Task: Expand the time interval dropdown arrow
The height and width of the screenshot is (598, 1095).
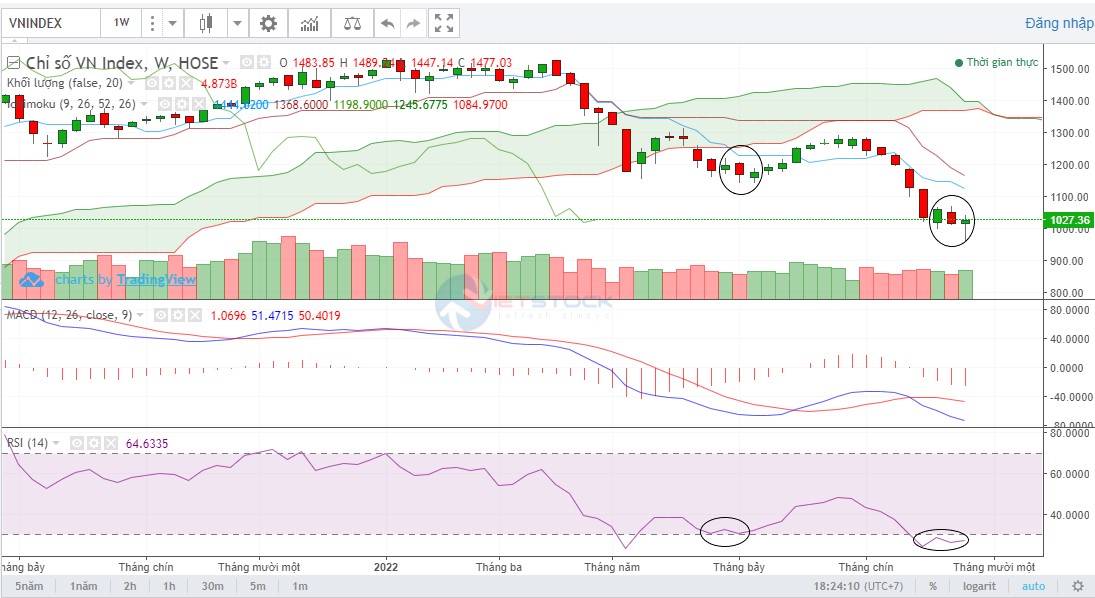Action: [173, 22]
